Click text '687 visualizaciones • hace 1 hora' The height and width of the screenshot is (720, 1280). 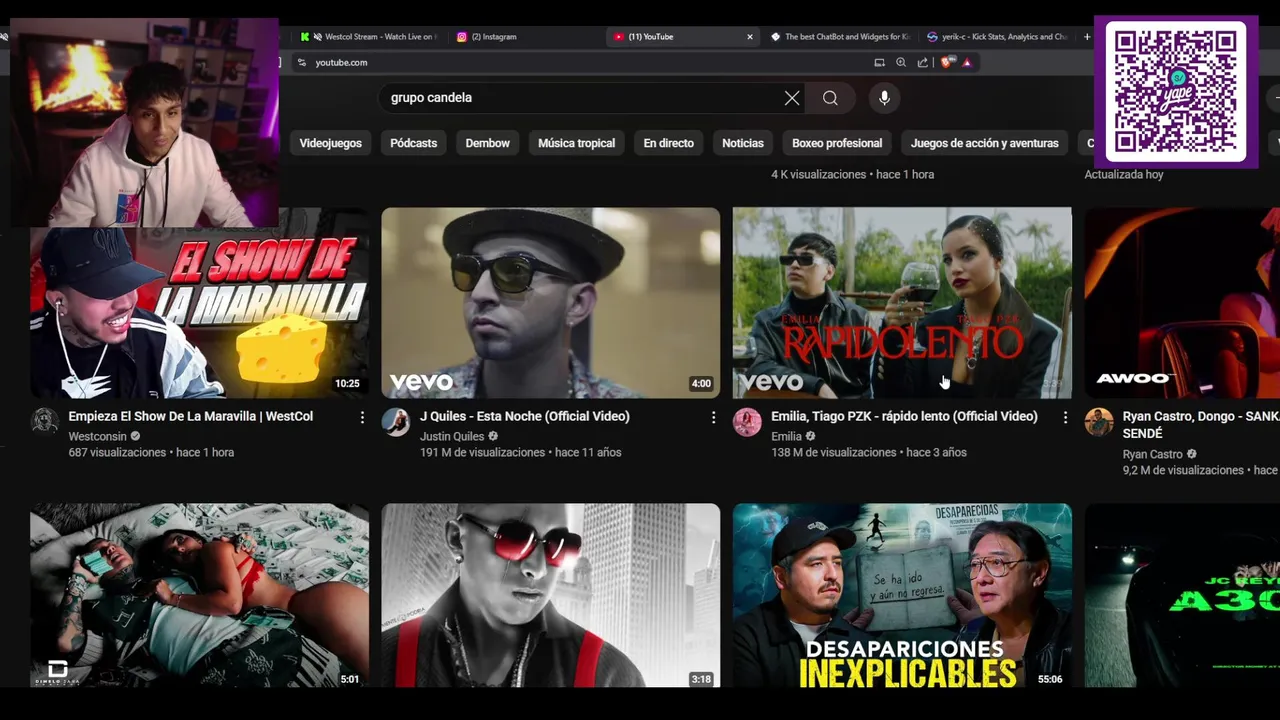[x=151, y=453]
